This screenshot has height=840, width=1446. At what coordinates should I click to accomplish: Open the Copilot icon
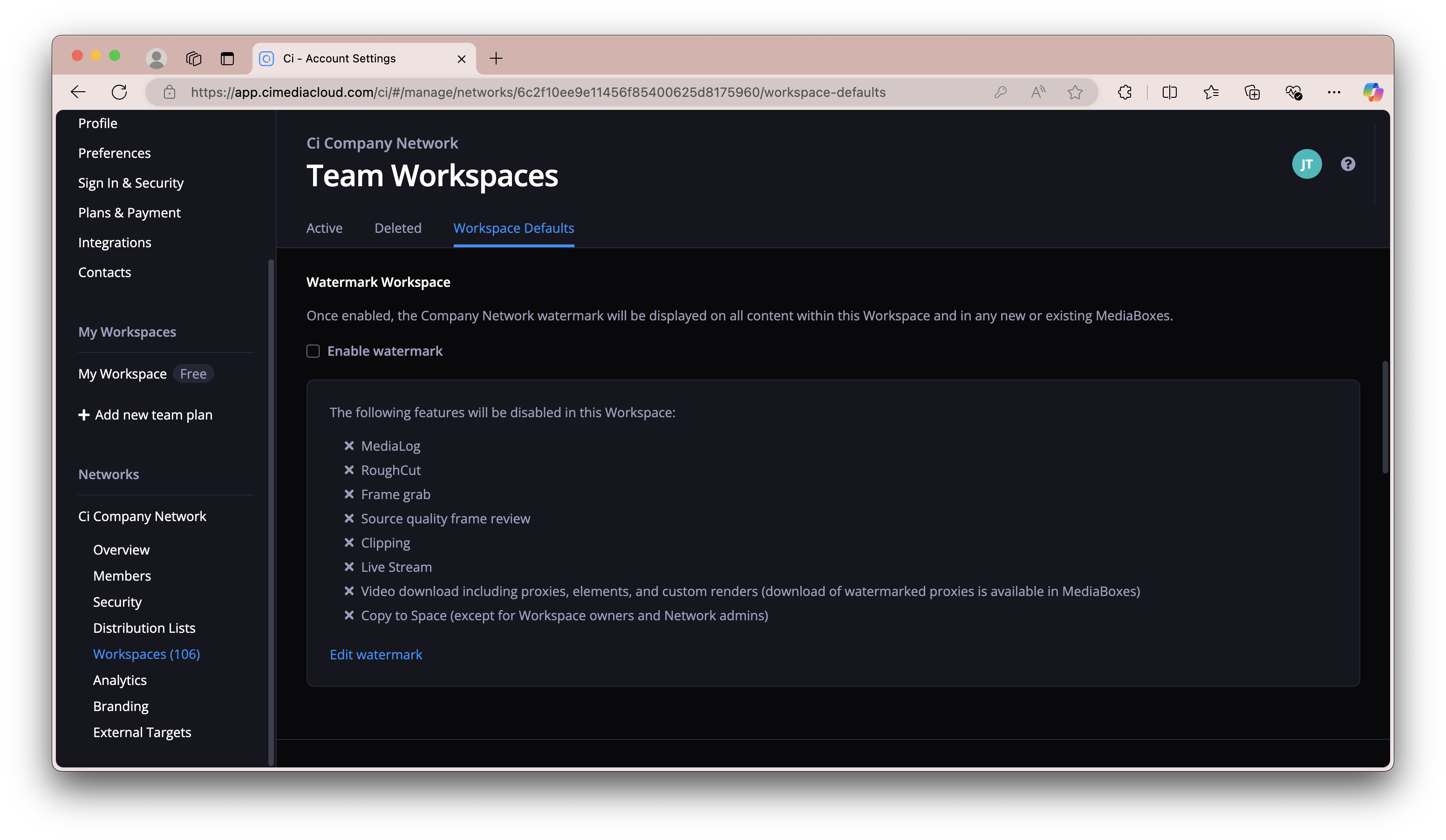[x=1373, y=92]
